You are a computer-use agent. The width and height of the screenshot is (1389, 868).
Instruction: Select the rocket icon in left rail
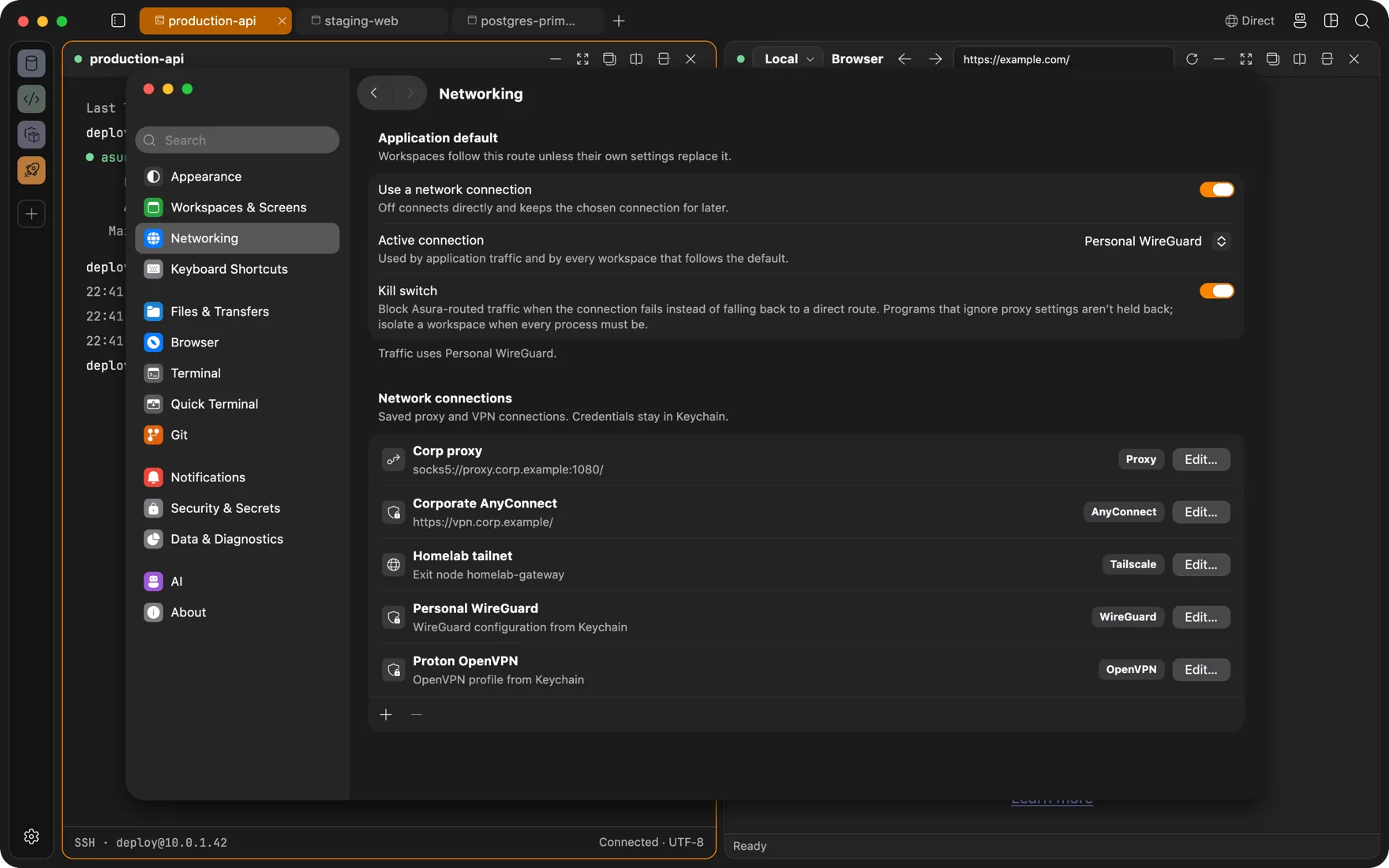point(32,170)
